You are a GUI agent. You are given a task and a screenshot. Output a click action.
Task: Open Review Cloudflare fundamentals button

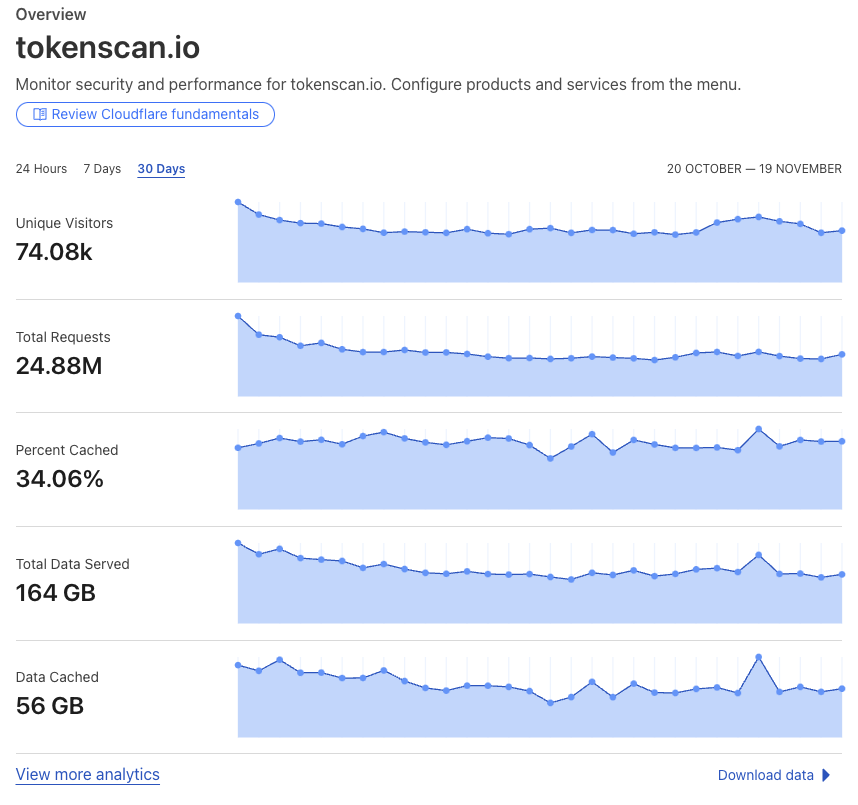click(145, 114)
